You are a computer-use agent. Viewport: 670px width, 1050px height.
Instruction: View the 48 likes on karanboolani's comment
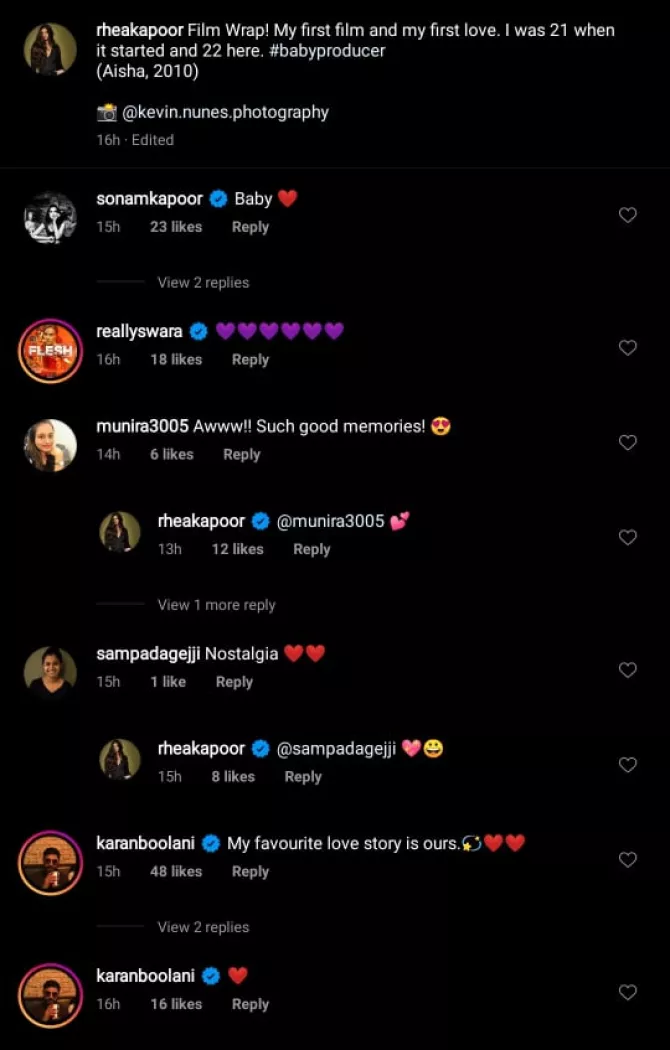[x=176, y=872]
